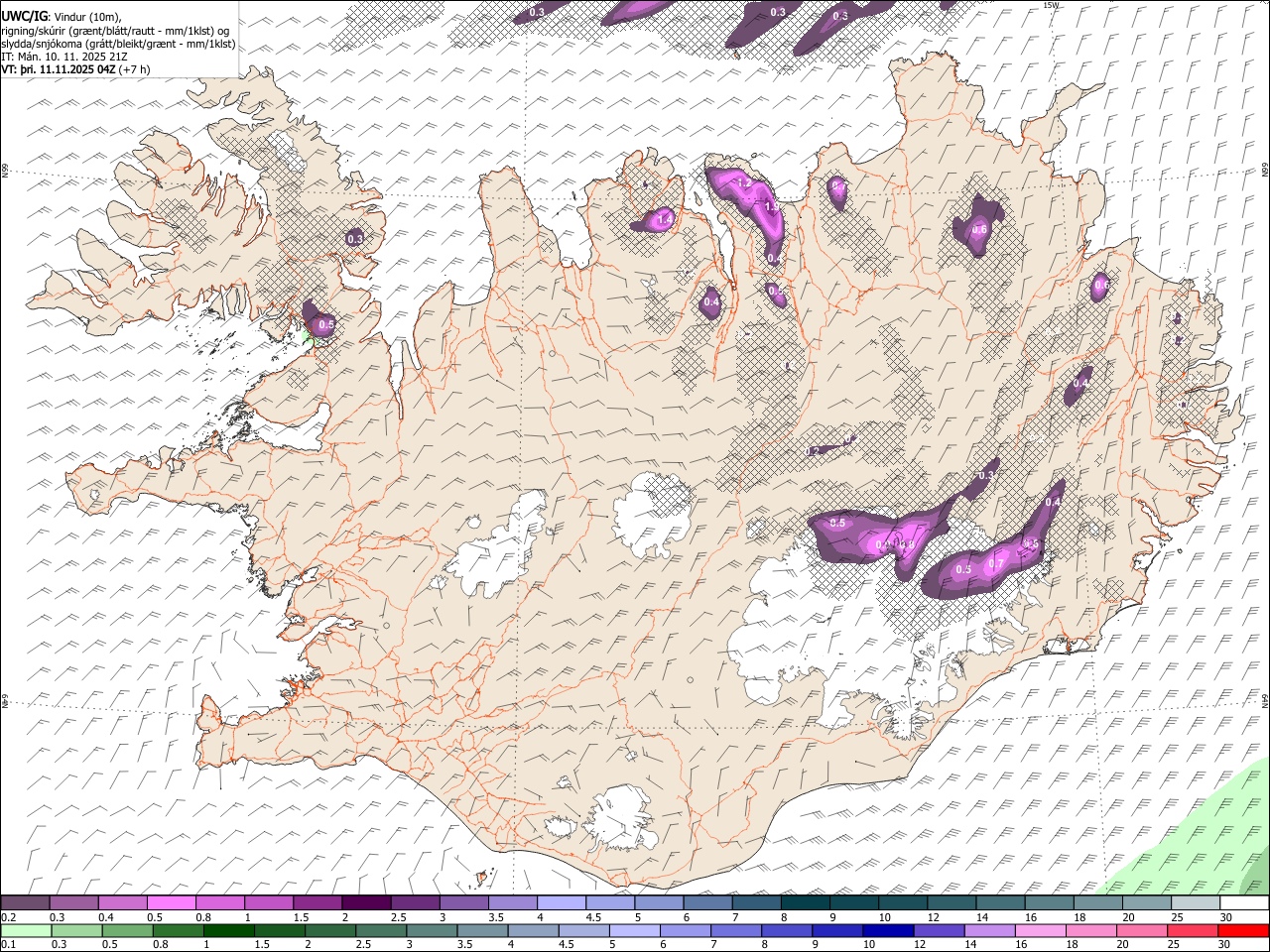The height and width of the screenshot is (952, 1270).
Task: Click the 'IT: Mán. 10. 11. 2025 21Z' line
Action: pyautogui.click(x=64, y=57)
